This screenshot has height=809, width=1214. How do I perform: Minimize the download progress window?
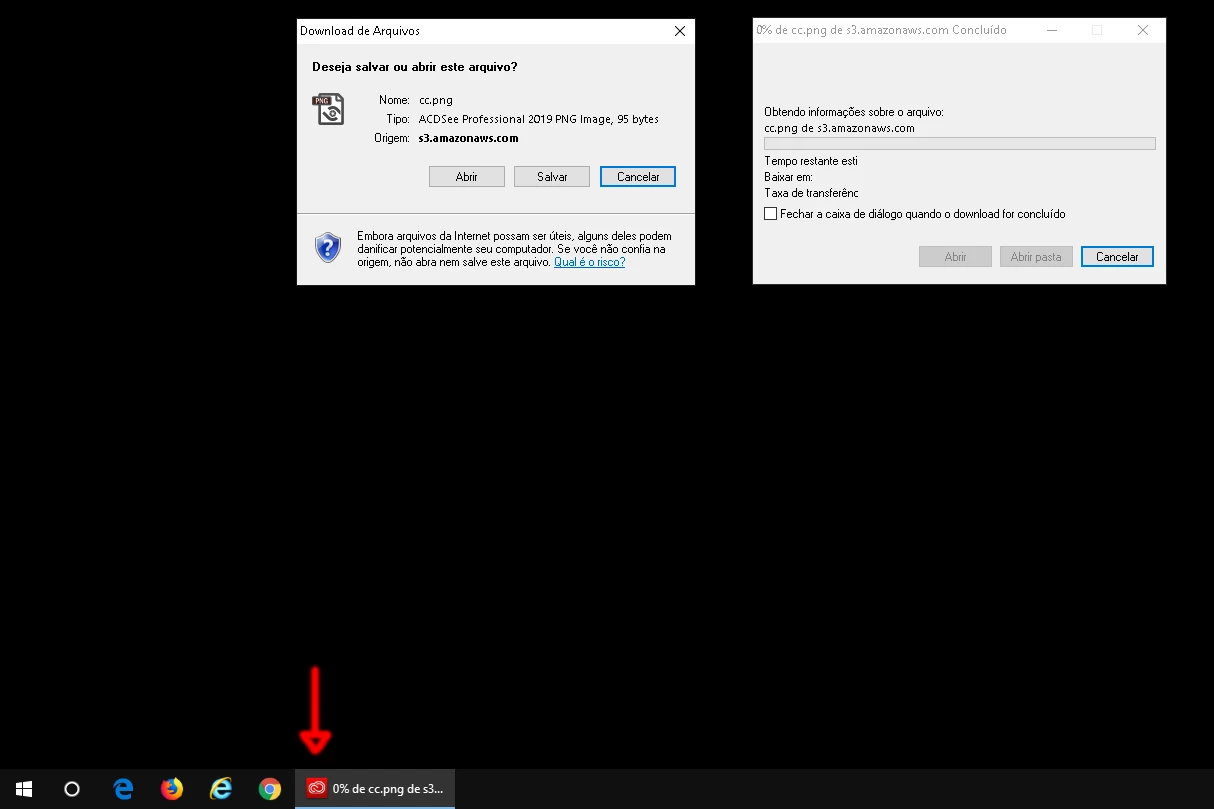(x=1051, y=30)
